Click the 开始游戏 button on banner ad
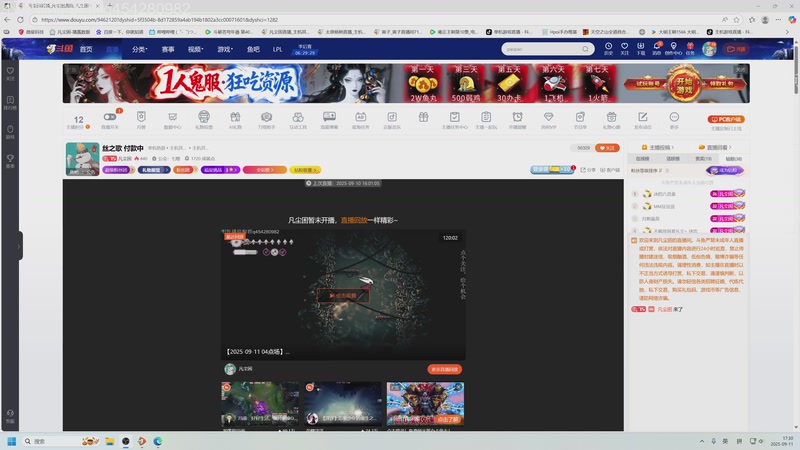800x450 pixels. click(684, 85)
